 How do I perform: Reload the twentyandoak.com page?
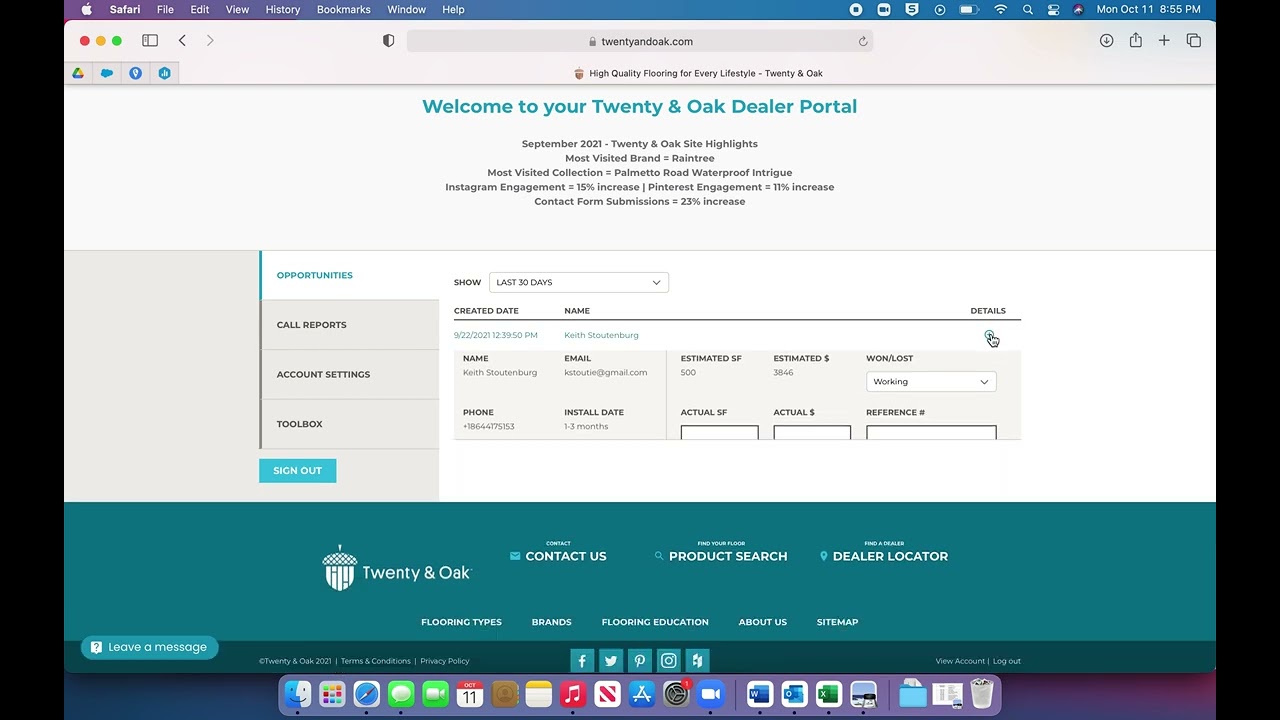(x=863, y=41)
